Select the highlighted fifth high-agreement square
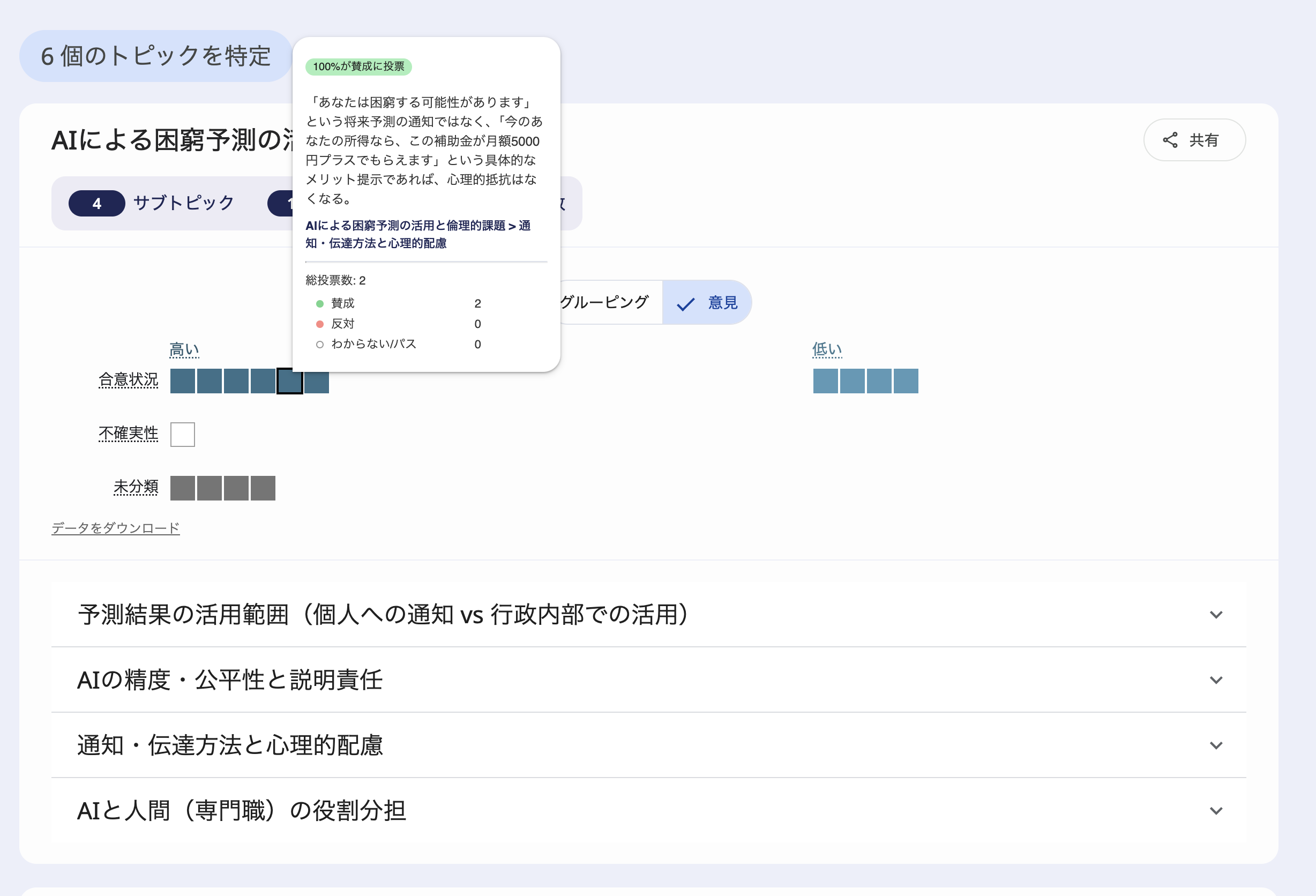 [x=289, y=381]
